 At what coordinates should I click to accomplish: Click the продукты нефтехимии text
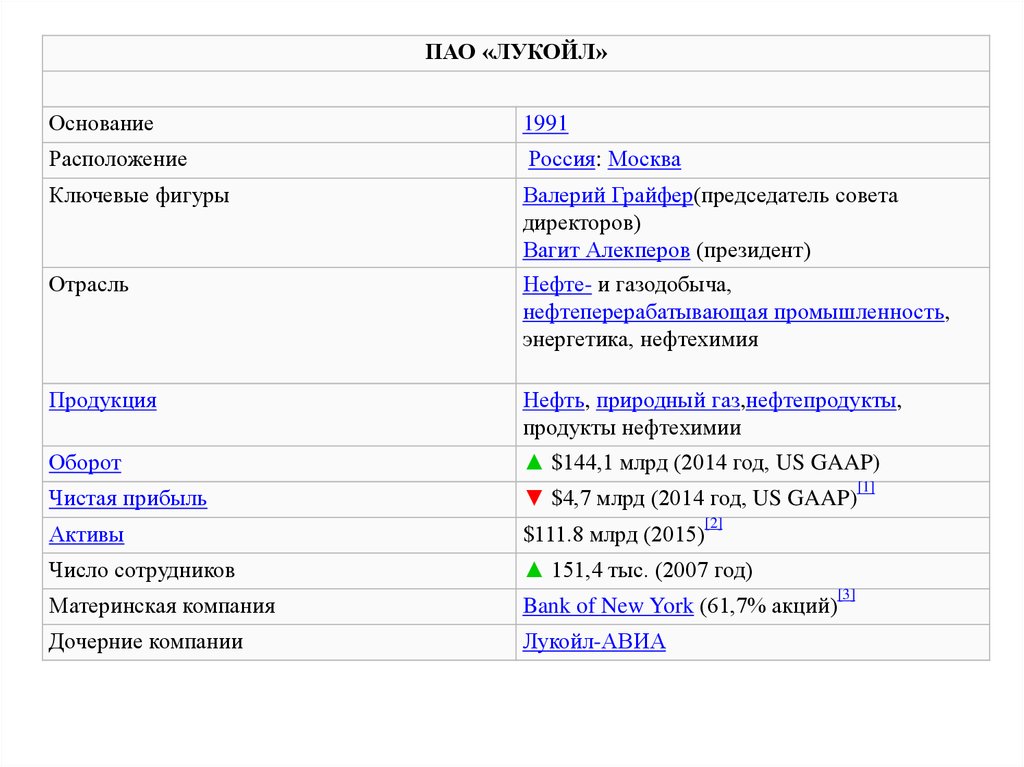click(632, 429)
